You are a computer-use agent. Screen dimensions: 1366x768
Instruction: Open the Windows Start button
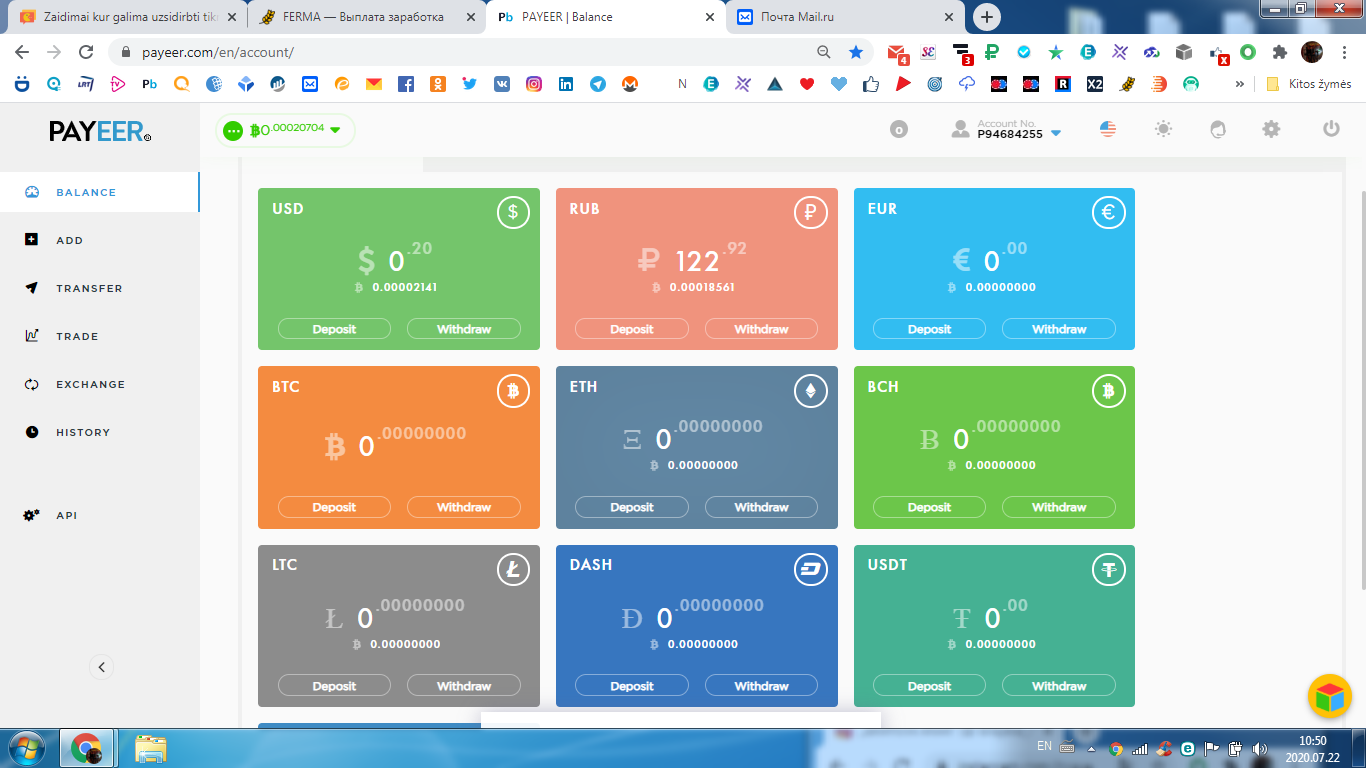pyautogui.click(x=26, y=748)
